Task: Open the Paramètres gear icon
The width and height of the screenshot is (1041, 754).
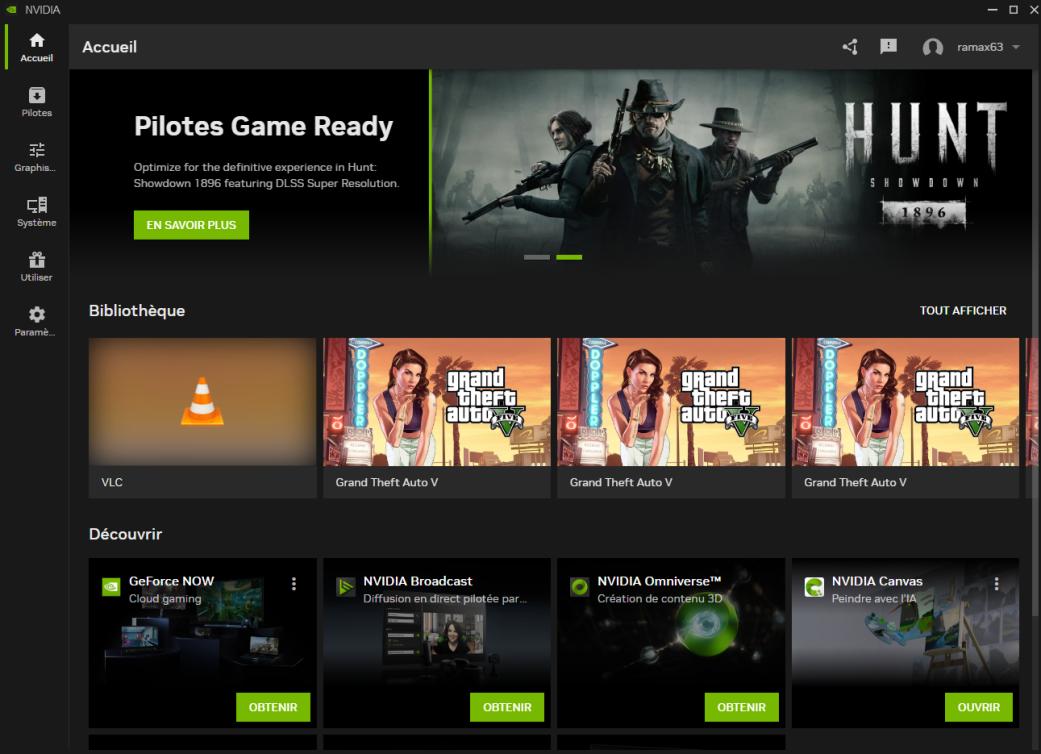Action: (x=37, y=315)
